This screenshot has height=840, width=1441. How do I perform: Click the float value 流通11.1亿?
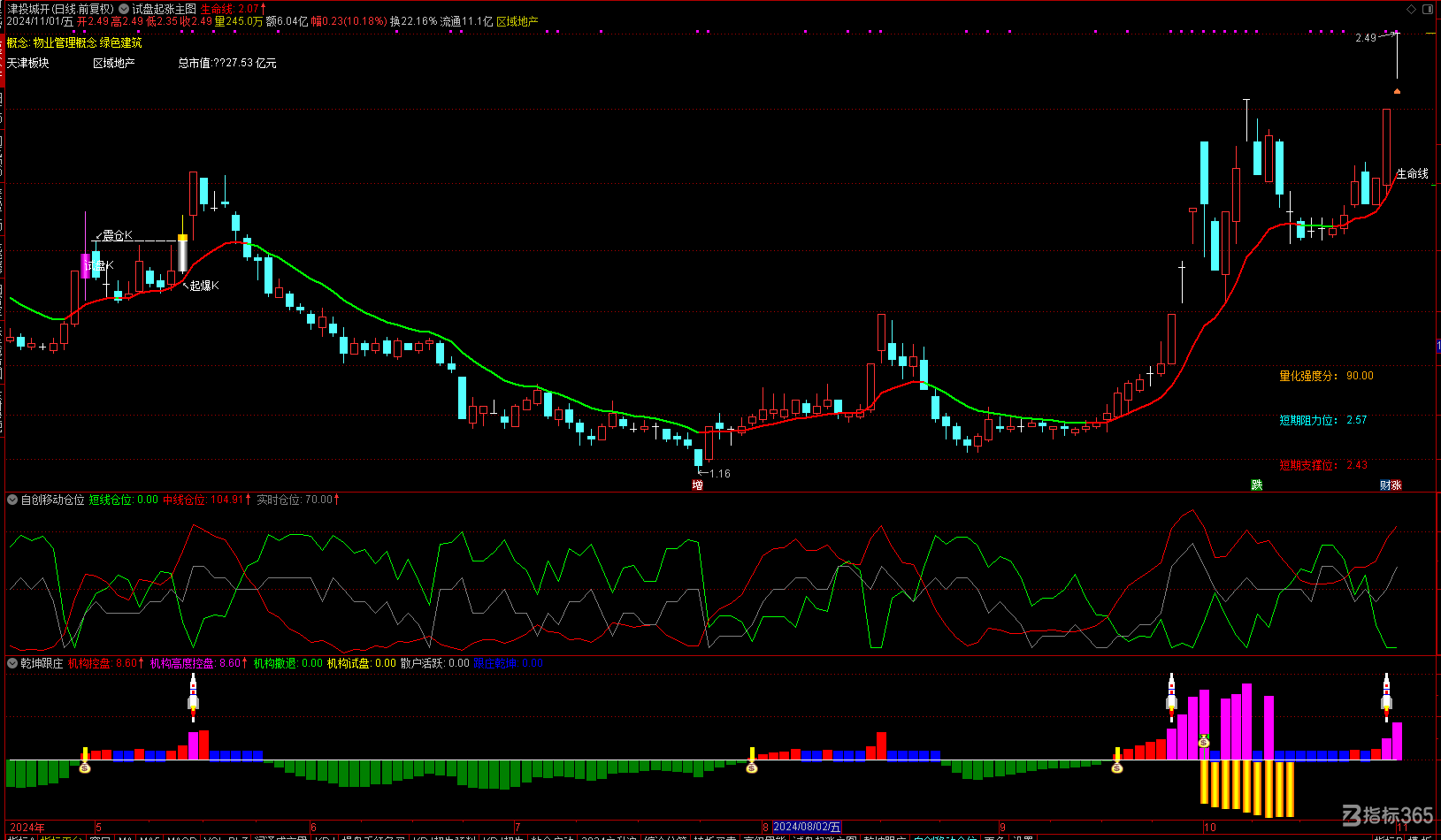(x=466, y=21)
